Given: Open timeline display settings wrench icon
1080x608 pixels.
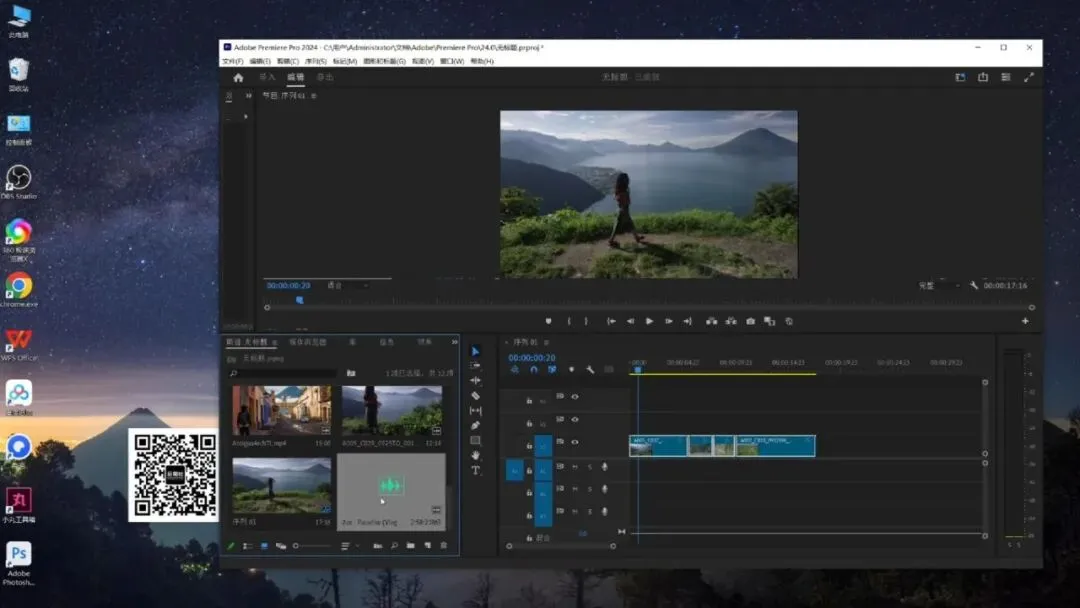Looking at the screenshot, I should pyautogui.click(x=590, y=369).
